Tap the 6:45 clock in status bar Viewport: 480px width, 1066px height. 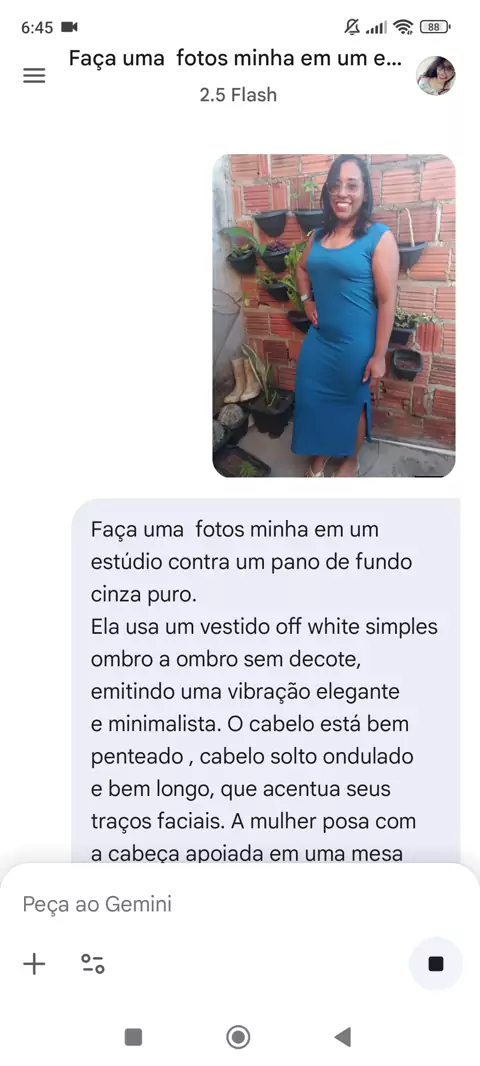pyautogui.click(x=37, y=28)
